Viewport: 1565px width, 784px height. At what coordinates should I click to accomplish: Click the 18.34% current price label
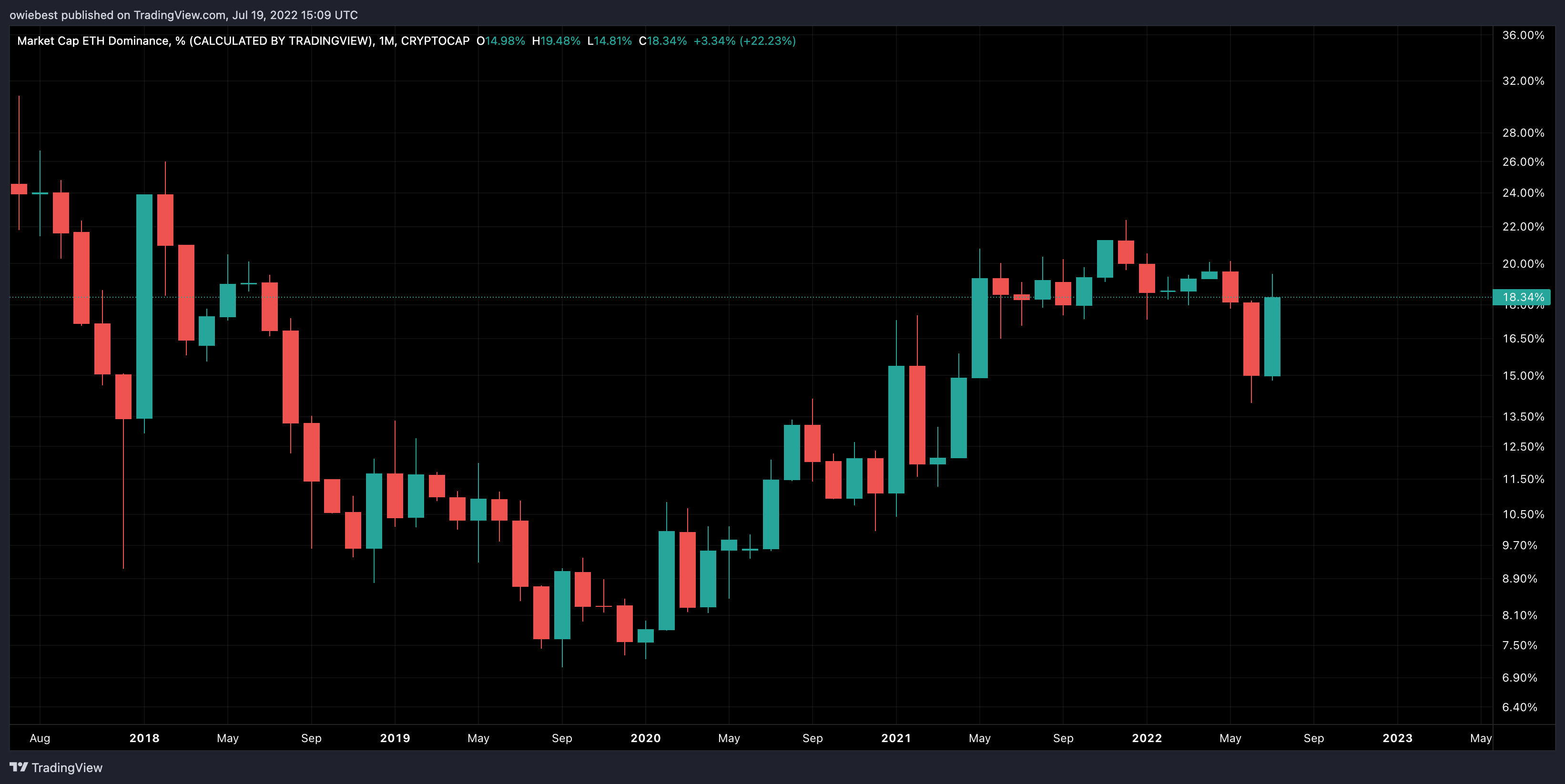pyautogui.click(x=1522, y=297)
